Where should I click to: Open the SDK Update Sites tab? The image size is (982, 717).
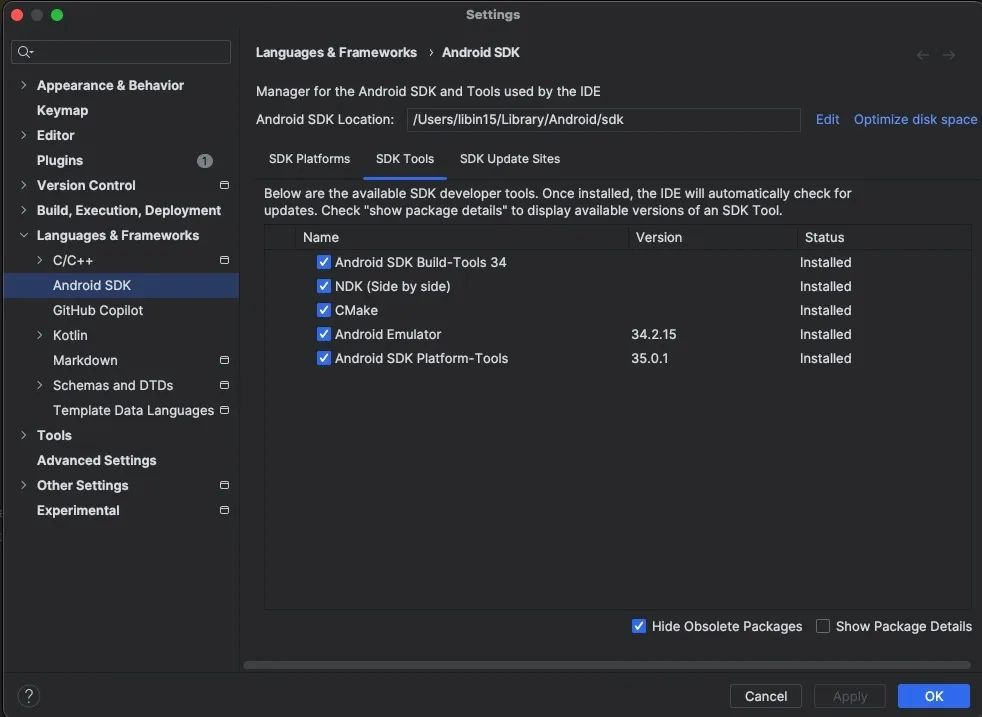tap(510, 159)
